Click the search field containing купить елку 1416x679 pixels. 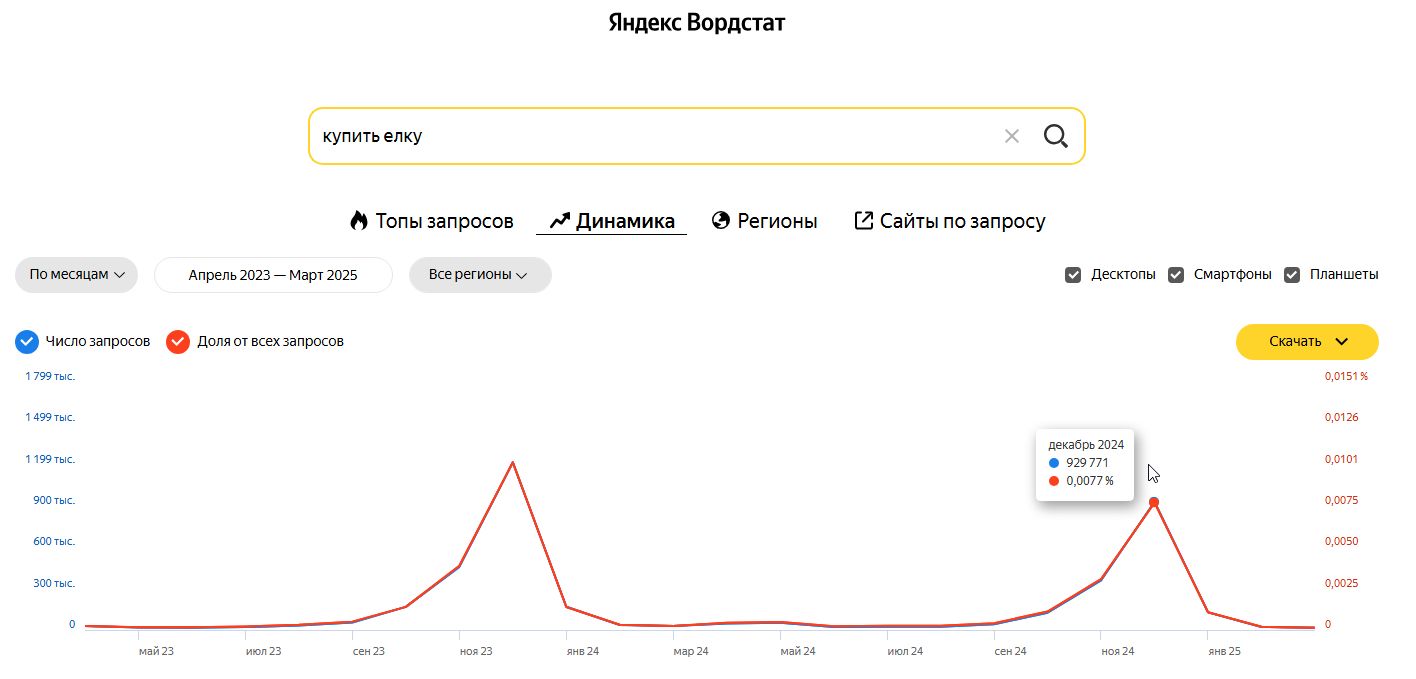coord(650,136)
